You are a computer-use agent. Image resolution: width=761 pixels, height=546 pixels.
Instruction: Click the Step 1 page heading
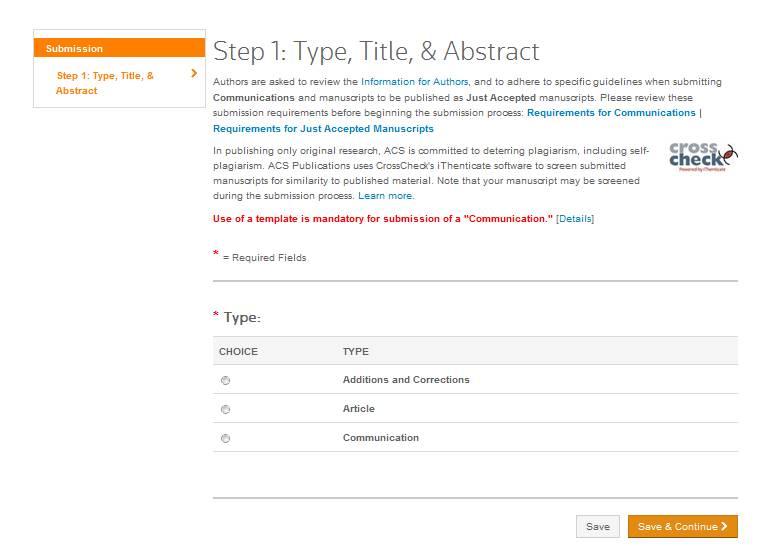(x=376, y=51)
